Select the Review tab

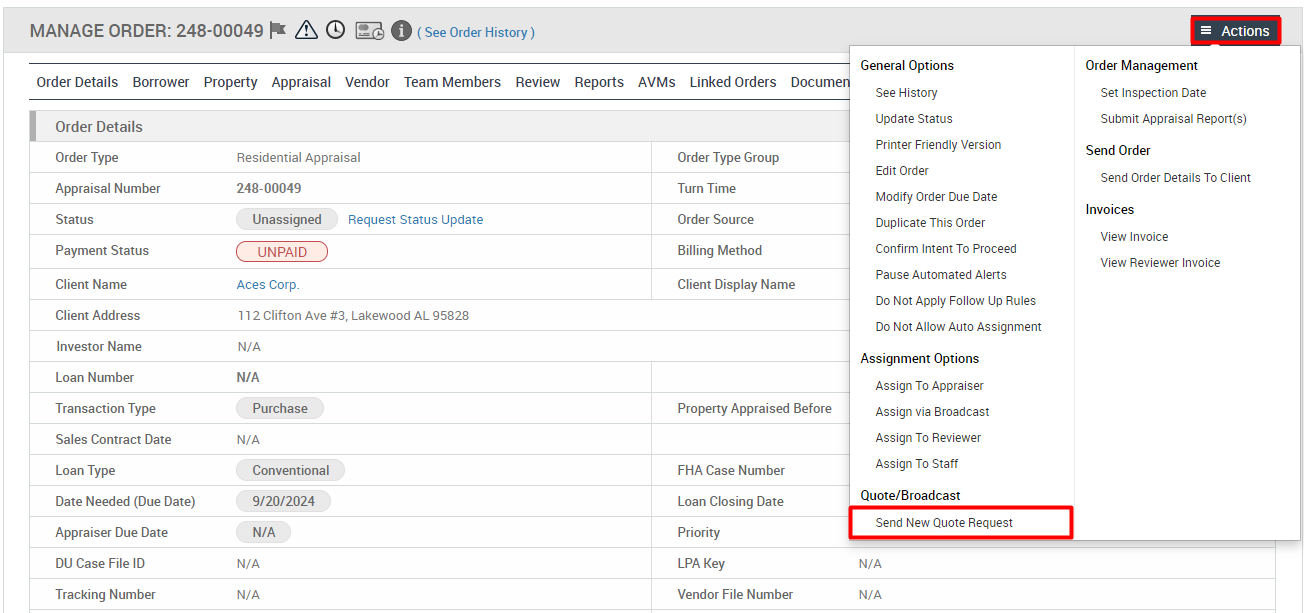coord(538,82)
